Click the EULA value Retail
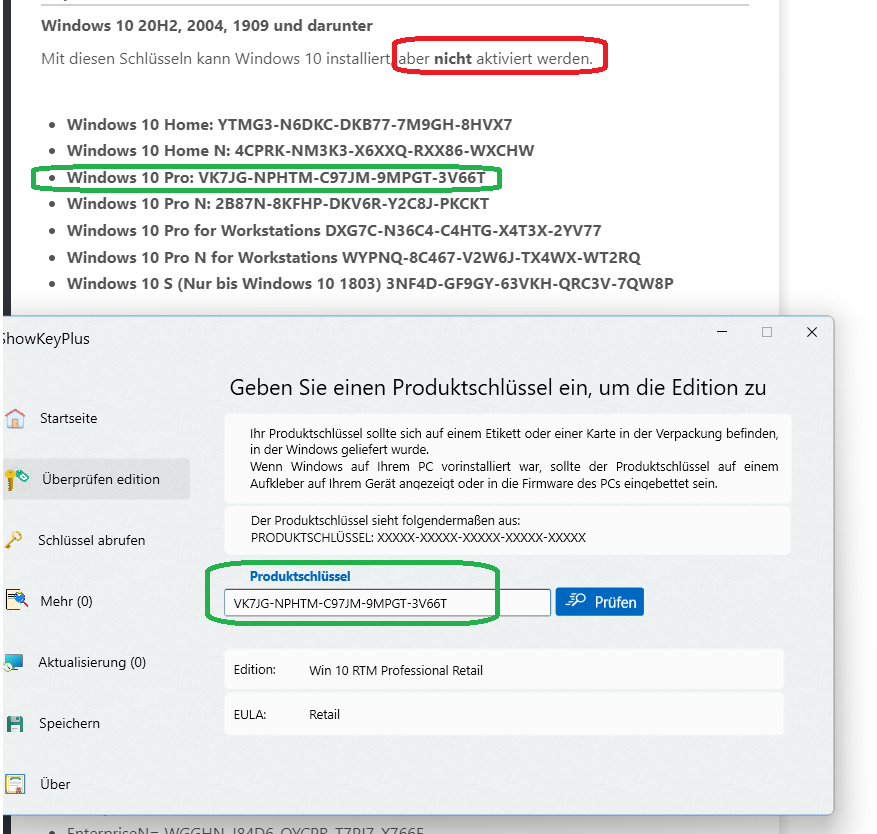Screen dimensions: 877x834 [x=324, y=714]
